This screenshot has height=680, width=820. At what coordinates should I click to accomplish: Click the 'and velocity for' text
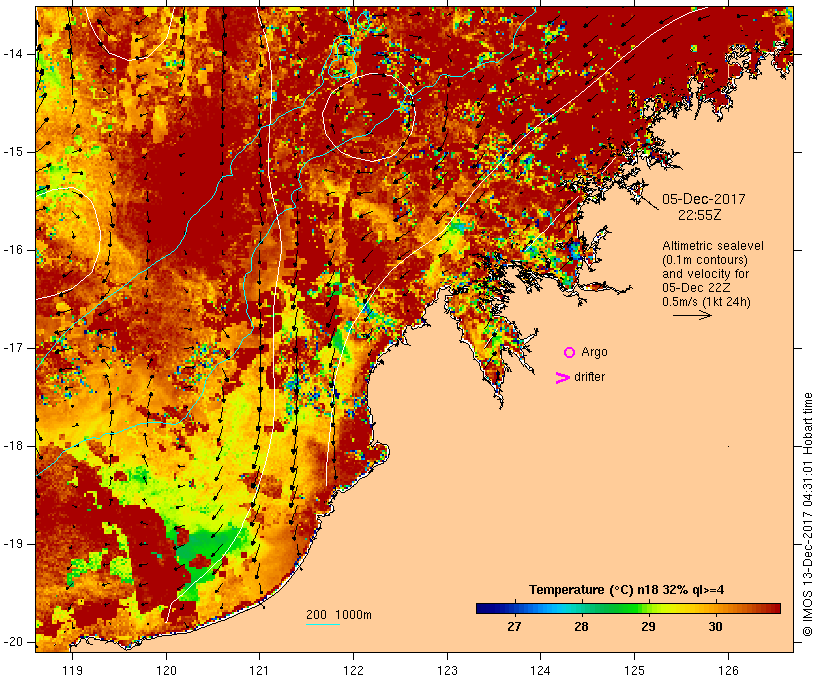[x=705, y=274]
